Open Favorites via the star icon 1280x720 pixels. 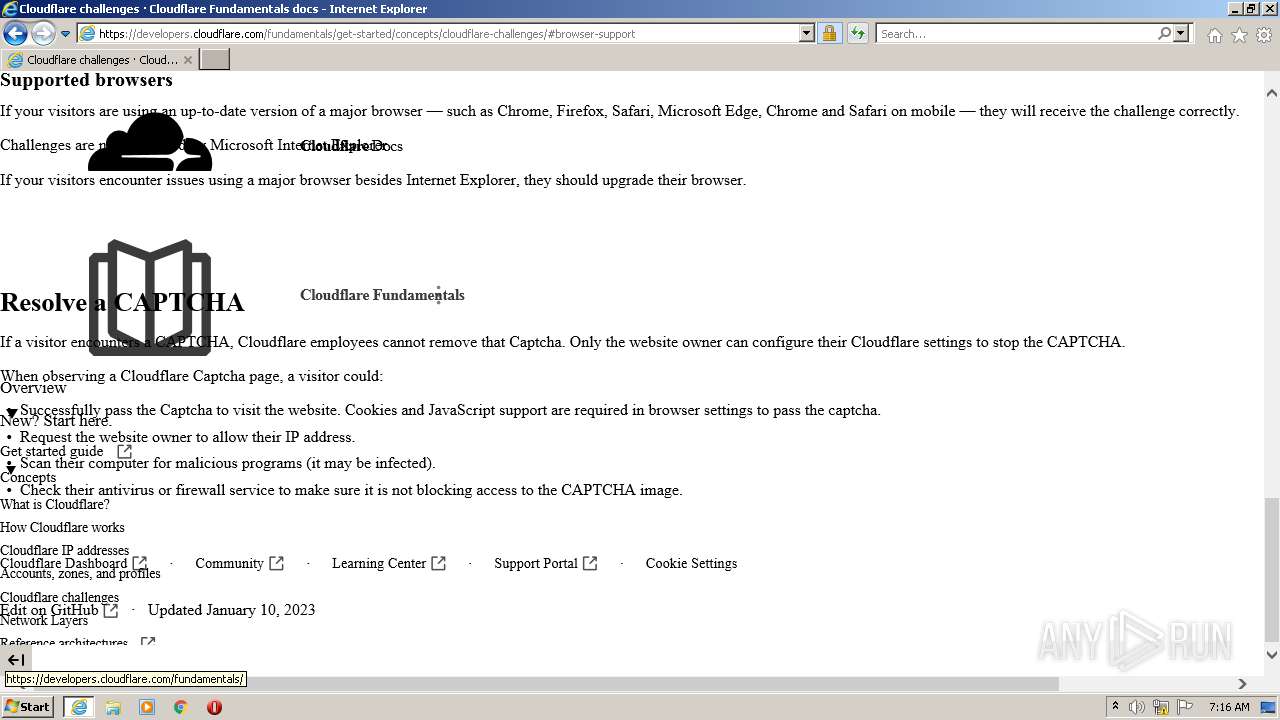click(1239, 35)
